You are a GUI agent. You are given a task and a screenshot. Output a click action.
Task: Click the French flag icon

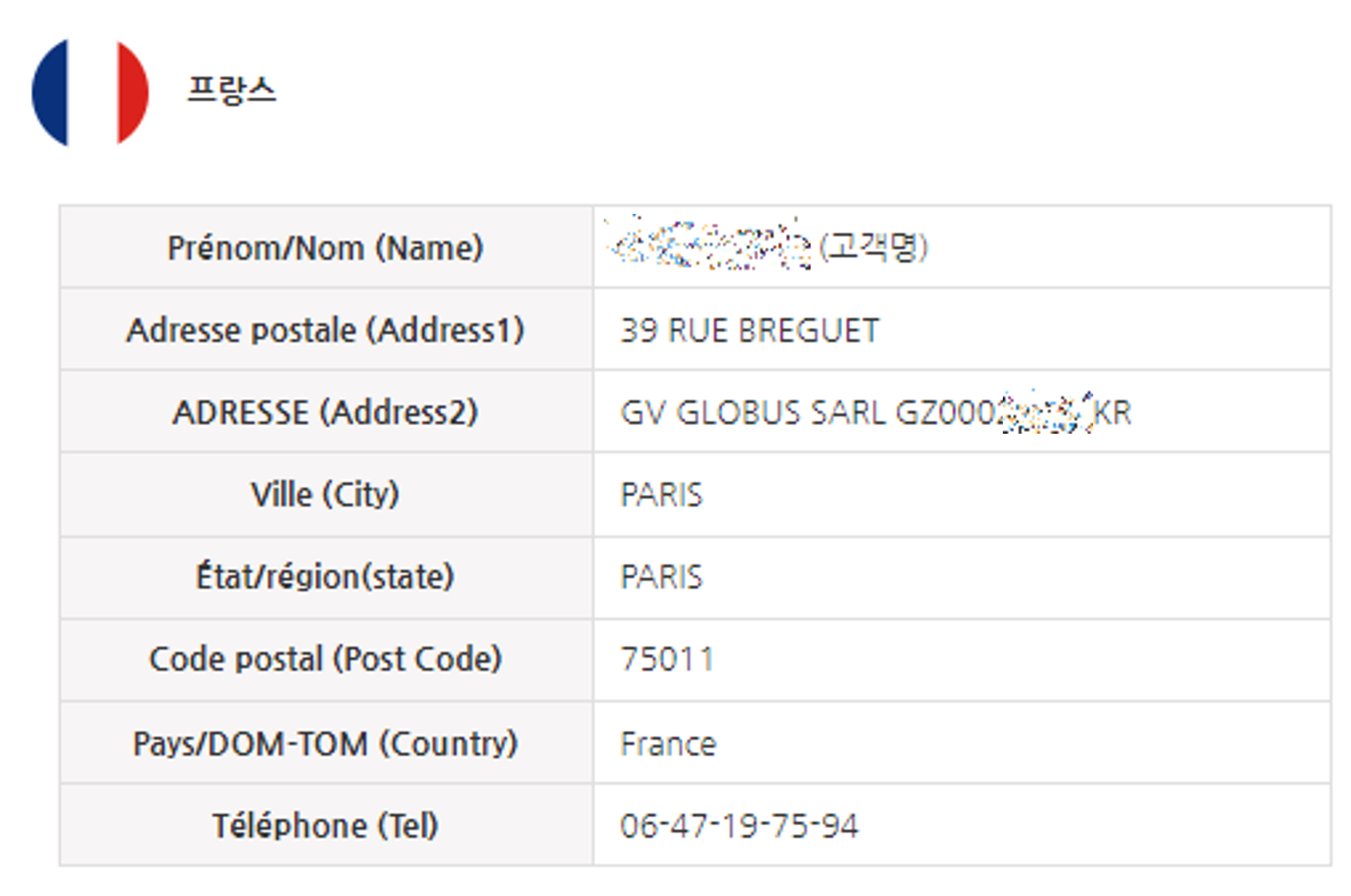[x=90, y=92]
